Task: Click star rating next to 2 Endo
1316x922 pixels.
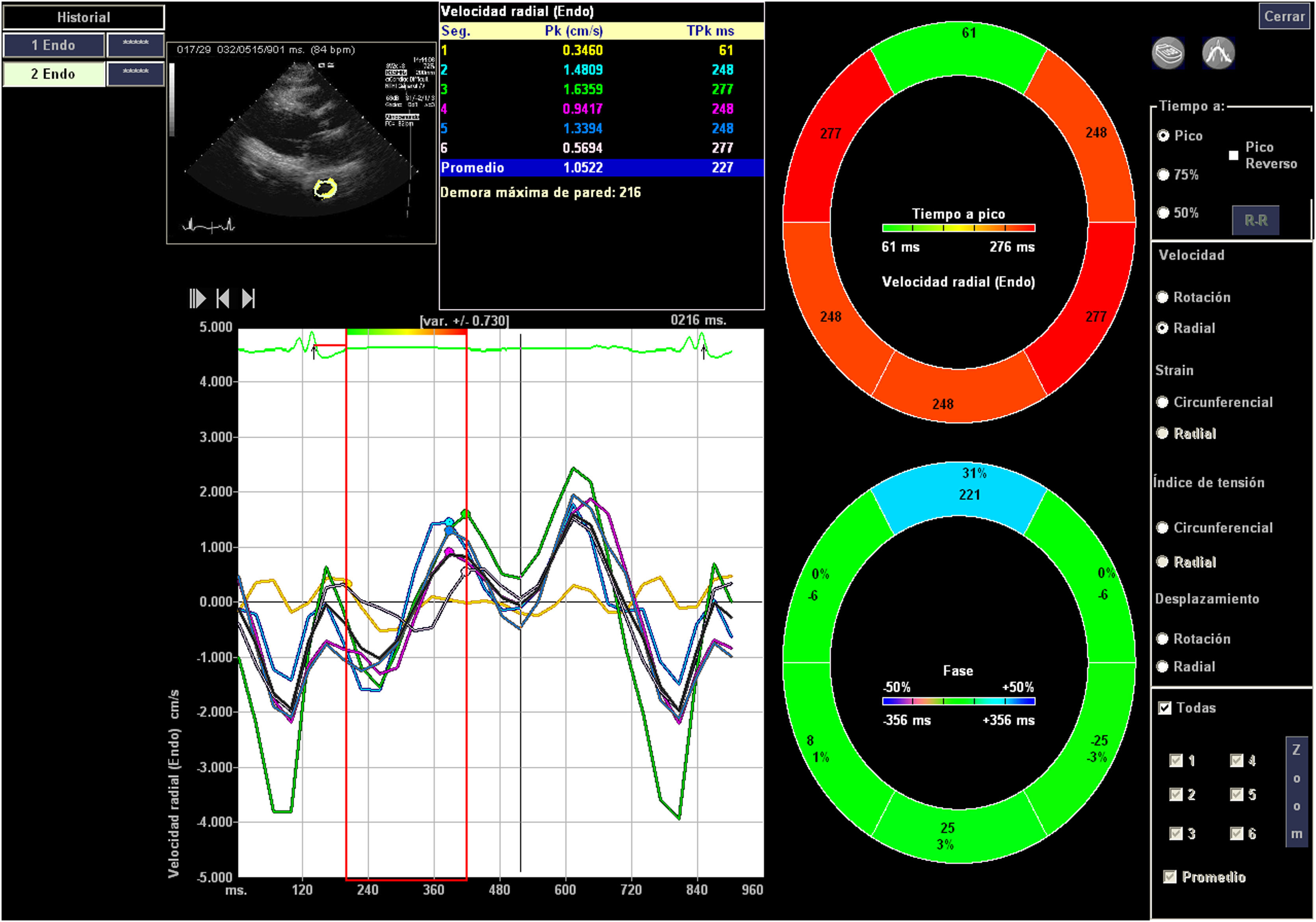Action: point(135,73)
